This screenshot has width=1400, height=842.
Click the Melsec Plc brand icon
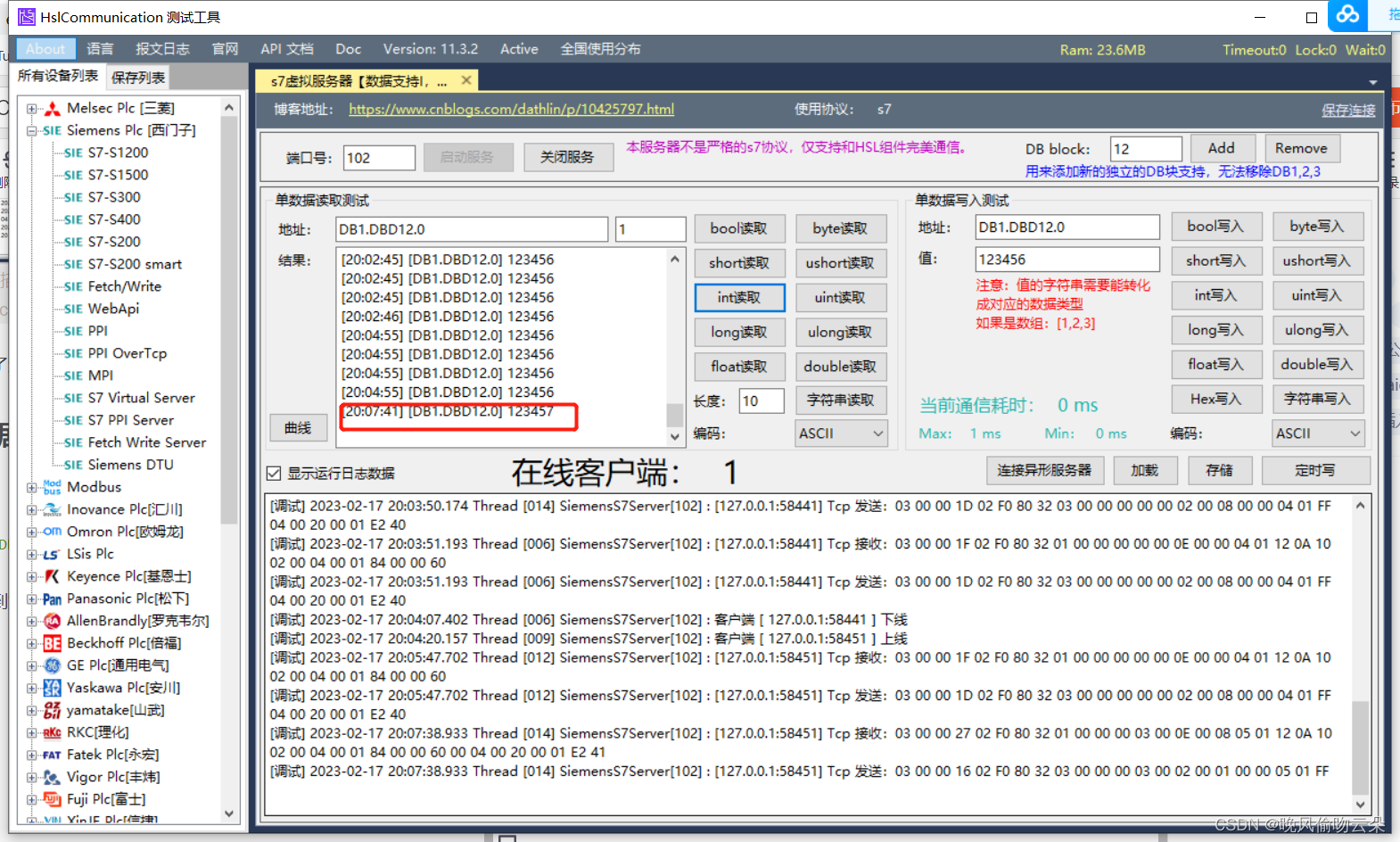point(53,109)
